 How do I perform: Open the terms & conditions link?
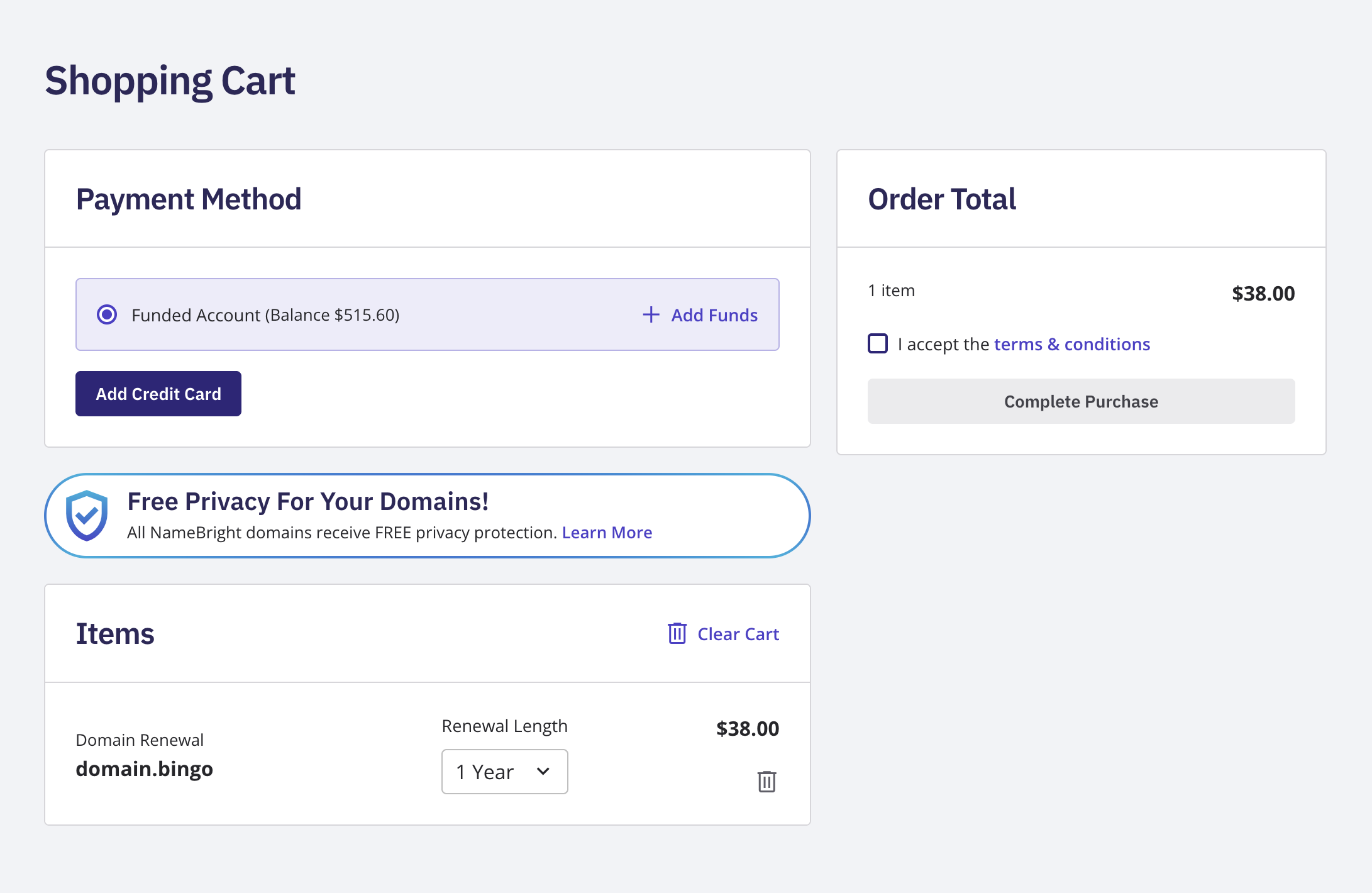pos(1072,344)
